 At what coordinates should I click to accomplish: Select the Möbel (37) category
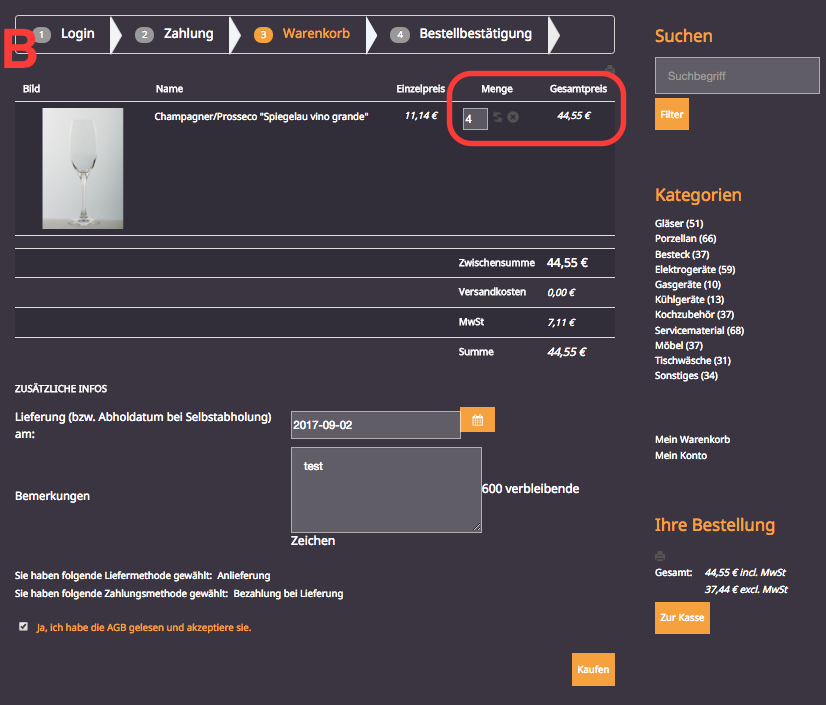tap(679, 346)
